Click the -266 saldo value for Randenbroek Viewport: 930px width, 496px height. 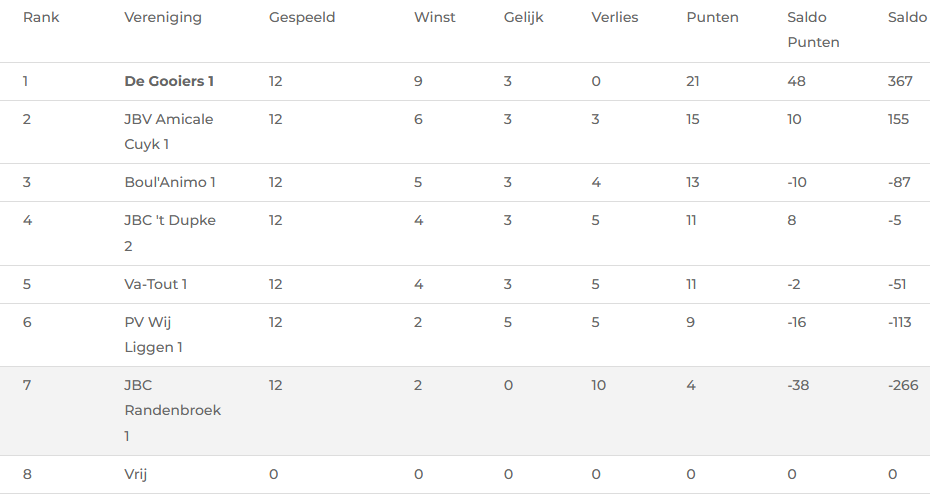[x=903, y=386]
